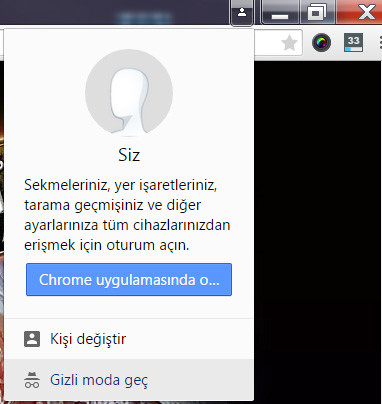Close the Chrome window
Image resolution: width=382 pixels, height=404 pixels.
tap(359, 12)
